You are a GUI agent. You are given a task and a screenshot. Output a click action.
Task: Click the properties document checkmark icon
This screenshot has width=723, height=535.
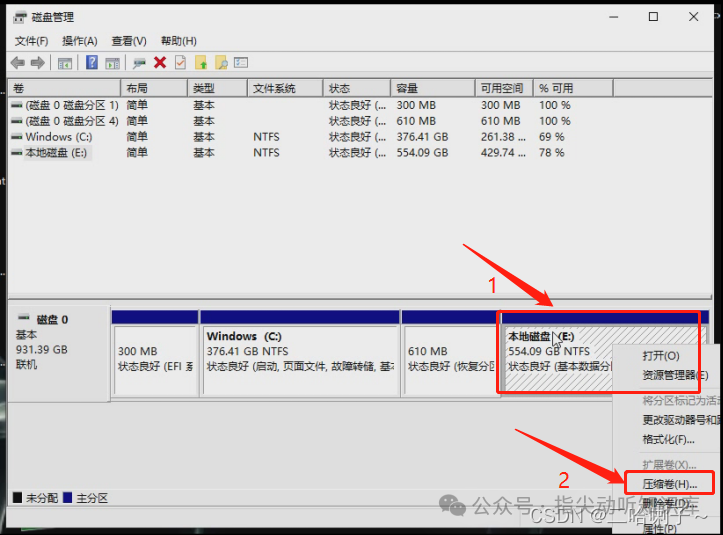click(x=180, y=63)
